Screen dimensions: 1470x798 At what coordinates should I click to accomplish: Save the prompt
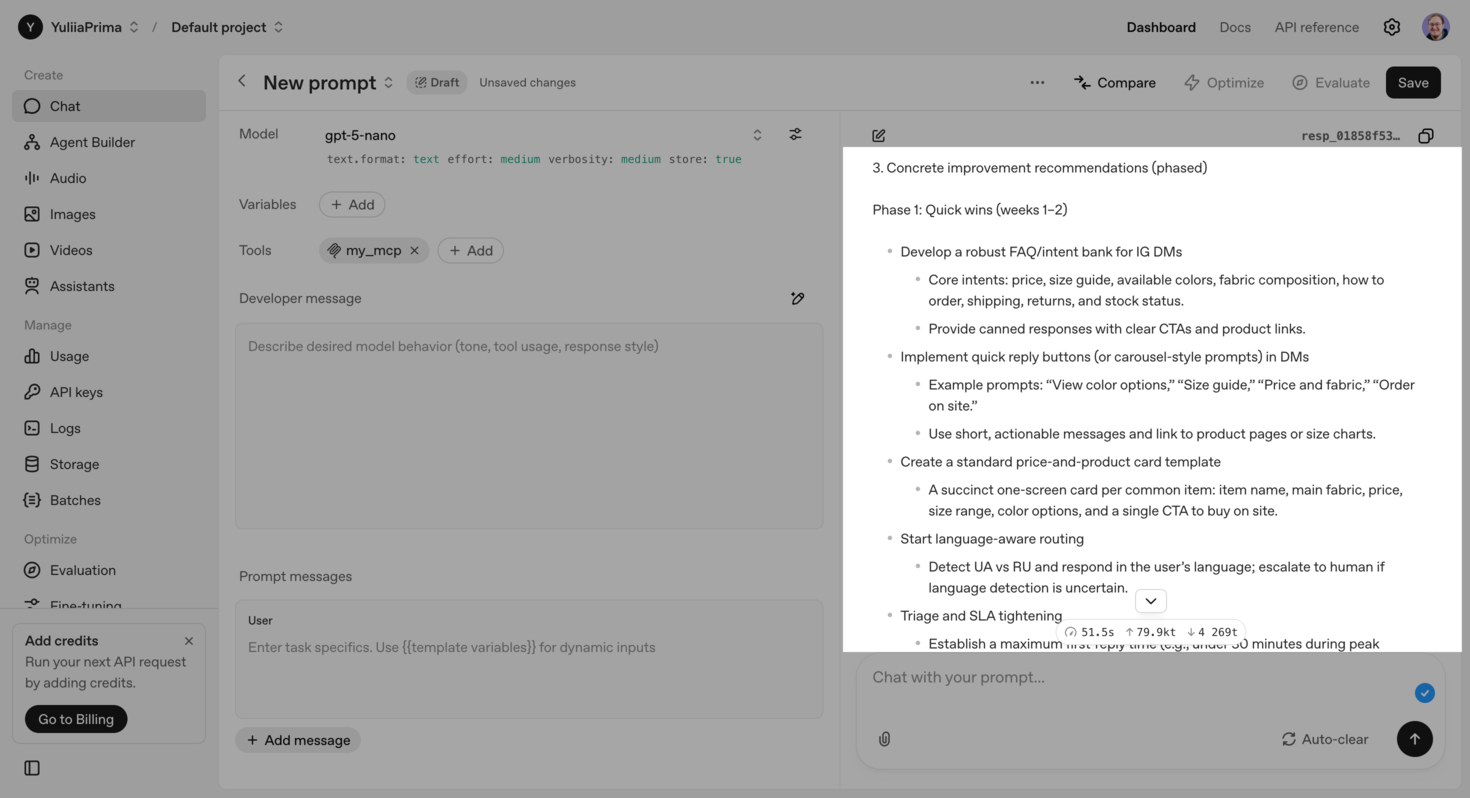click(1412, 83)
